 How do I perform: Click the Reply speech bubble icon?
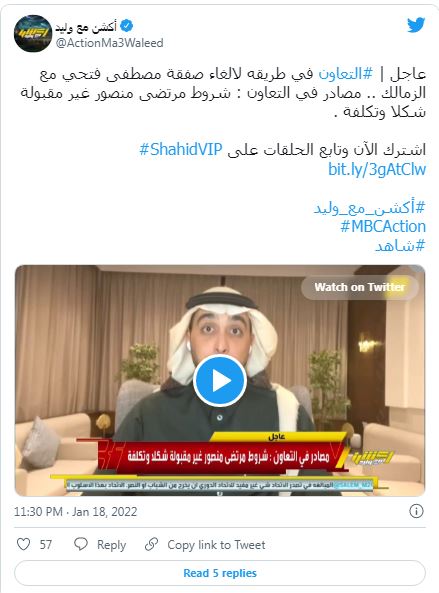coord(81,544)
